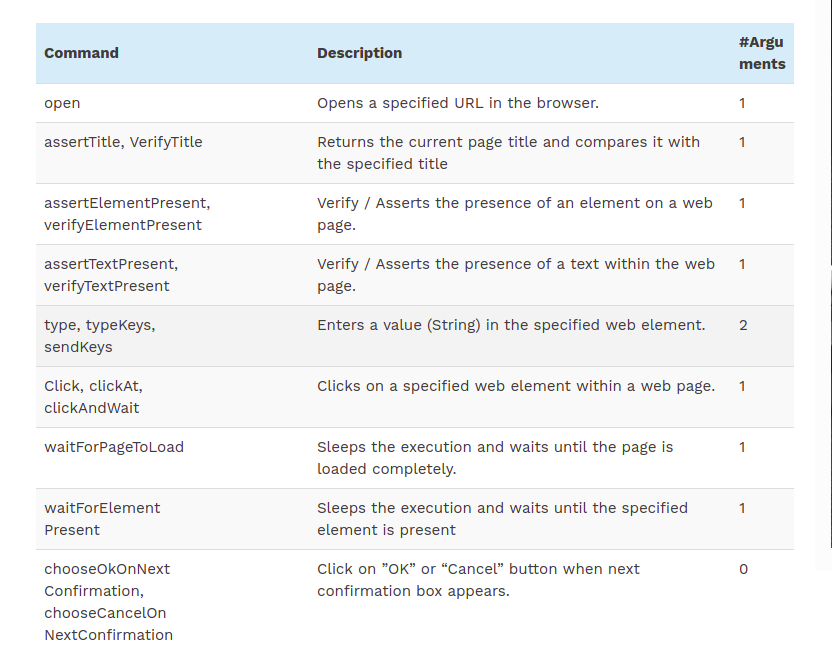Click 'Clicks on a specified web element' text
This screenshot has height=660, width=832.
click(x=515, y=386)
